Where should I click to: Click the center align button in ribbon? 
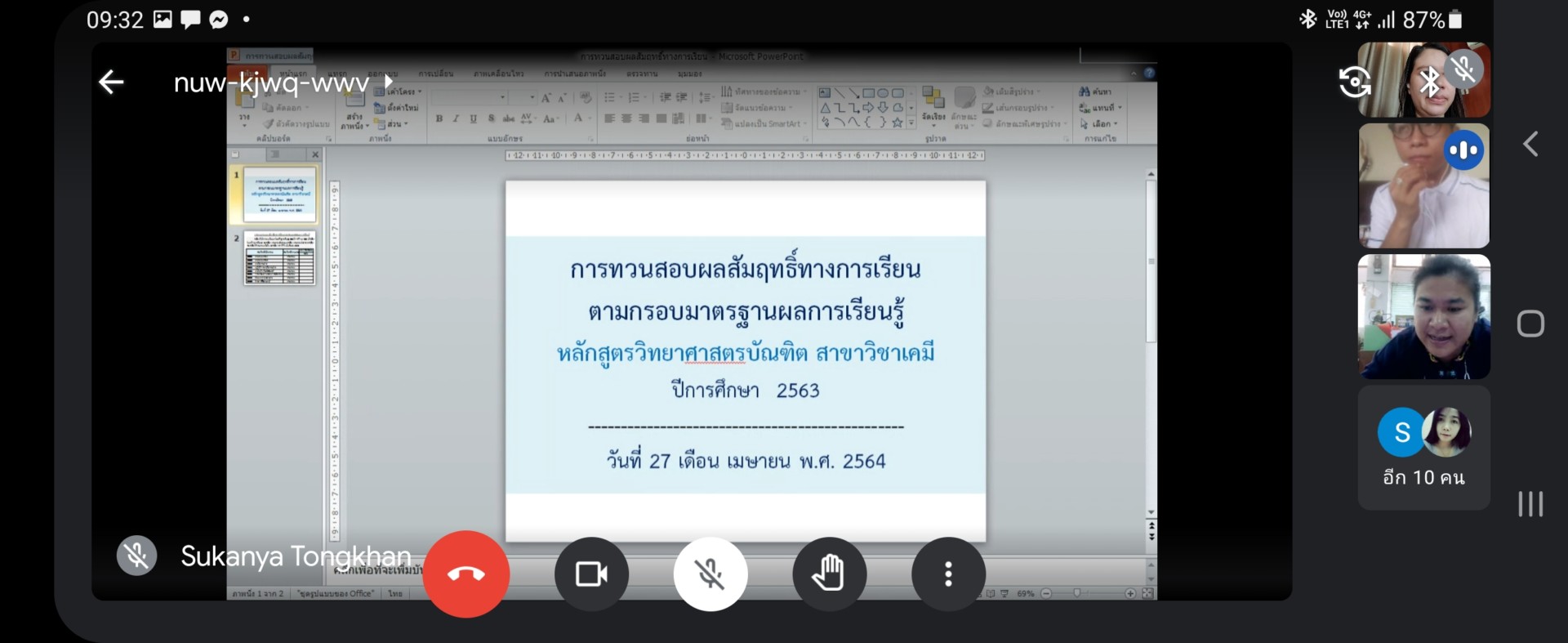tap(626, 119)
